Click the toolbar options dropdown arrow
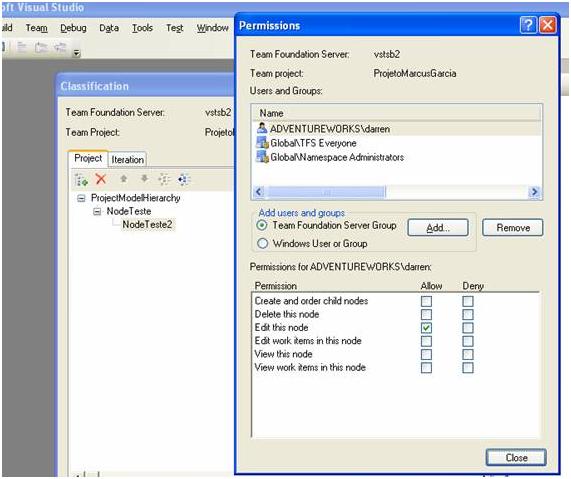This screenshot has height=479, width=571. pos(76,53)
